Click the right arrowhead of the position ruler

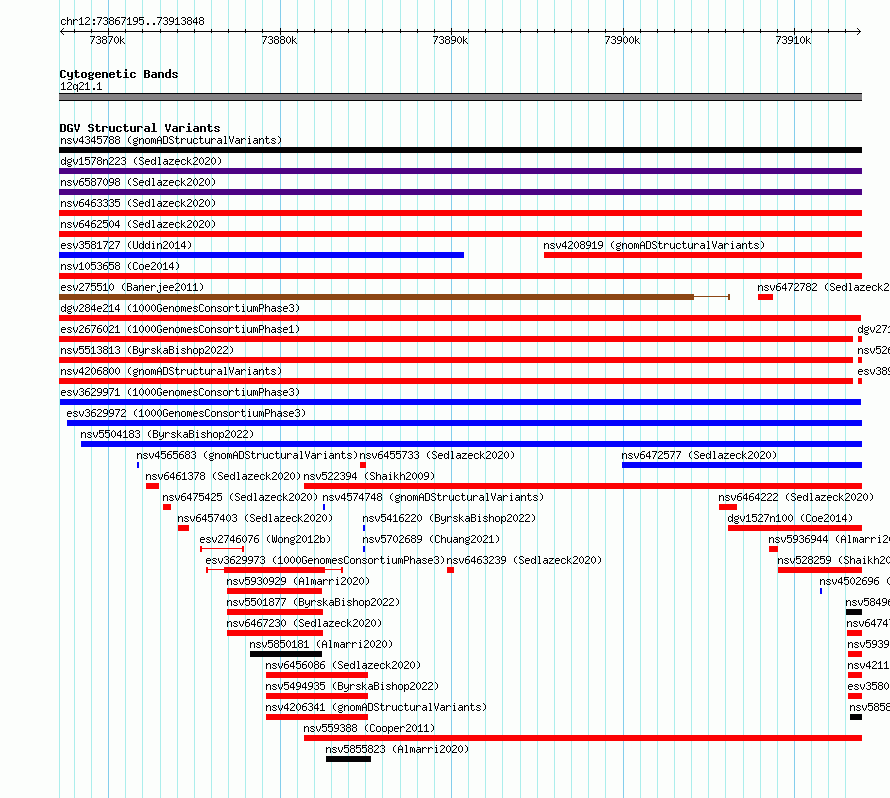[859, 31]
